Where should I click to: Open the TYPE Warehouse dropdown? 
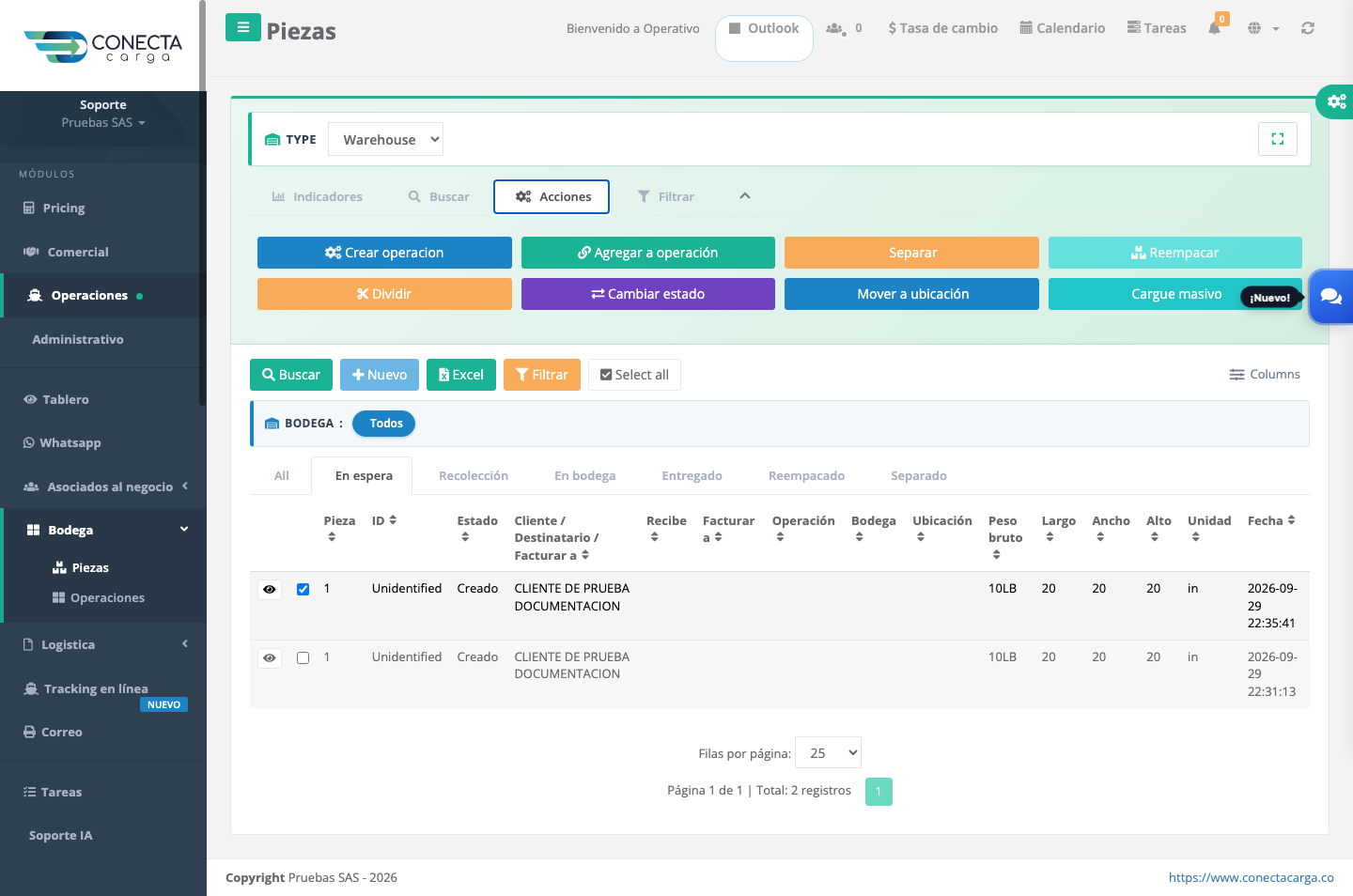pos(385,139)
